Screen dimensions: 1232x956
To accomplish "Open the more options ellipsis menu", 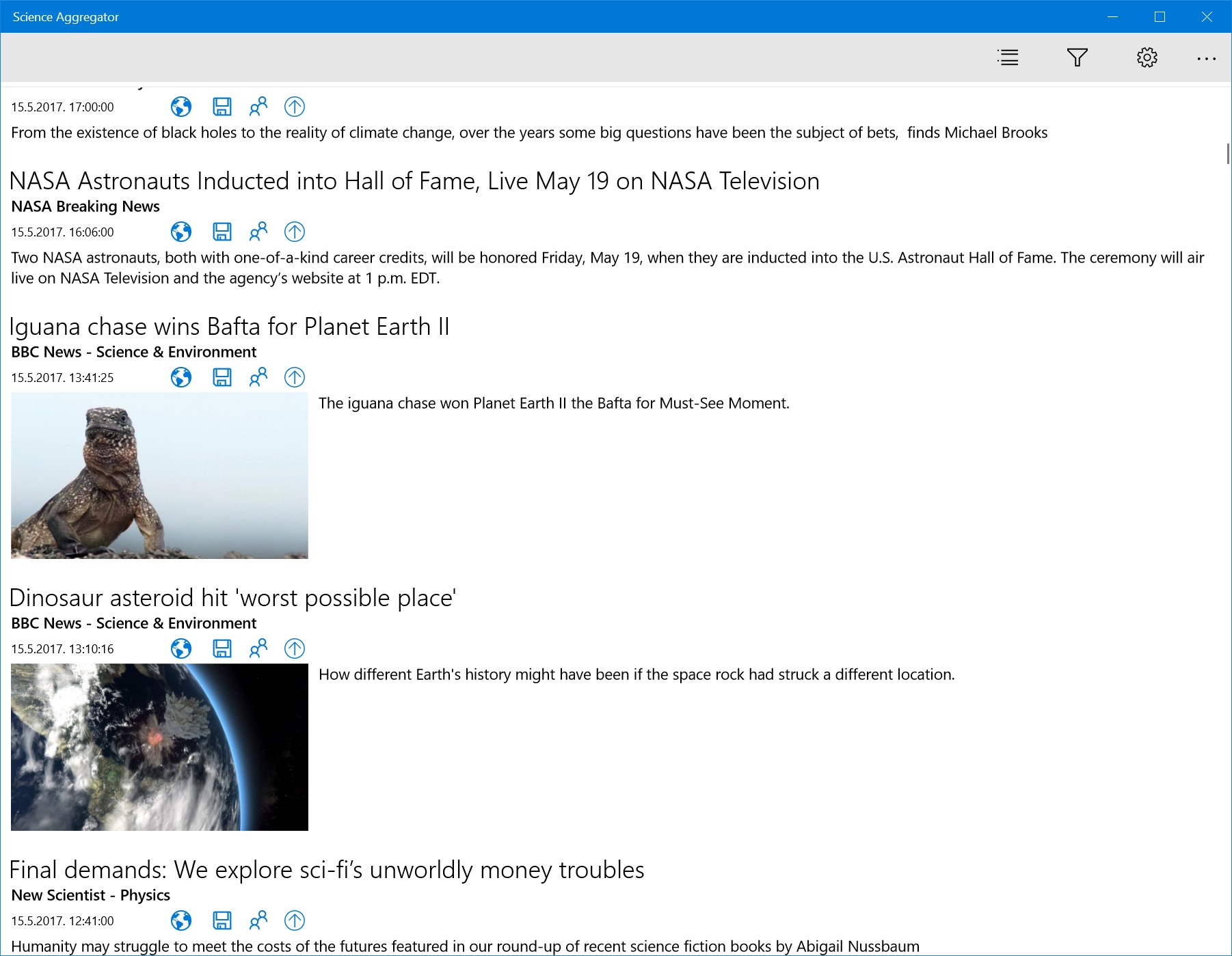I will tap(1207, 59).
